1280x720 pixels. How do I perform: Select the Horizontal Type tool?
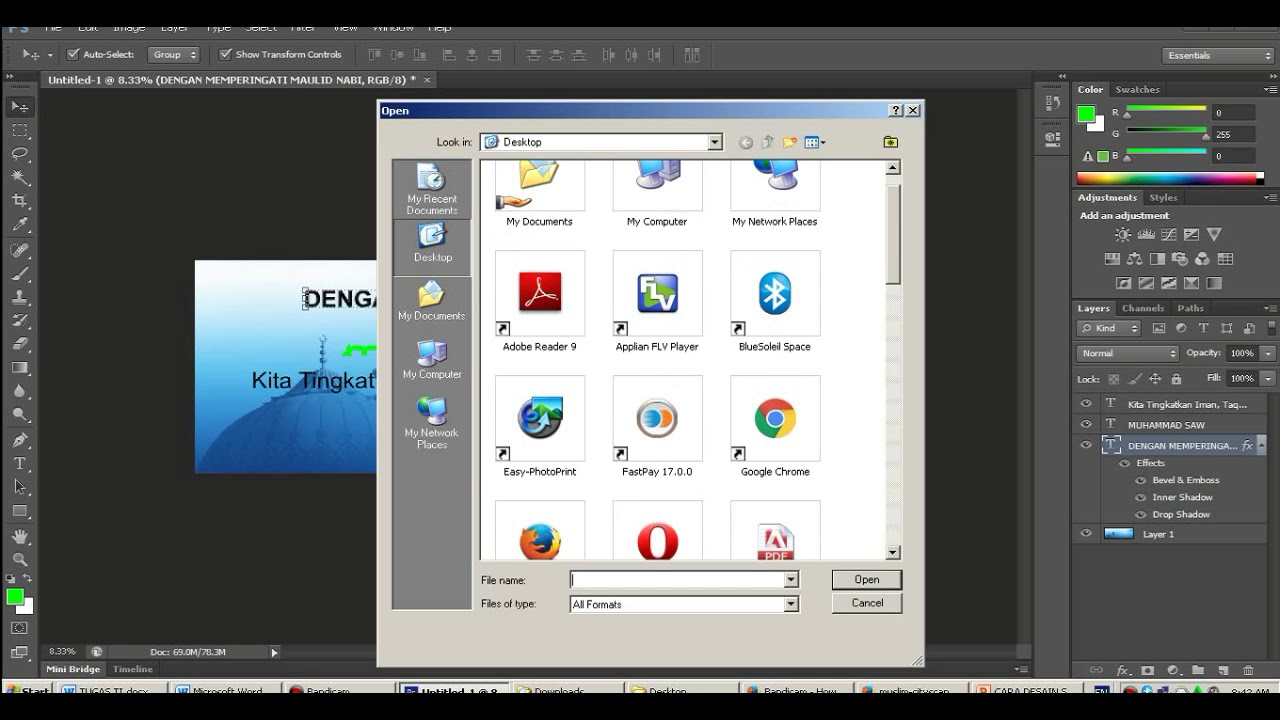pyautogui.click(x=20, y=463)
